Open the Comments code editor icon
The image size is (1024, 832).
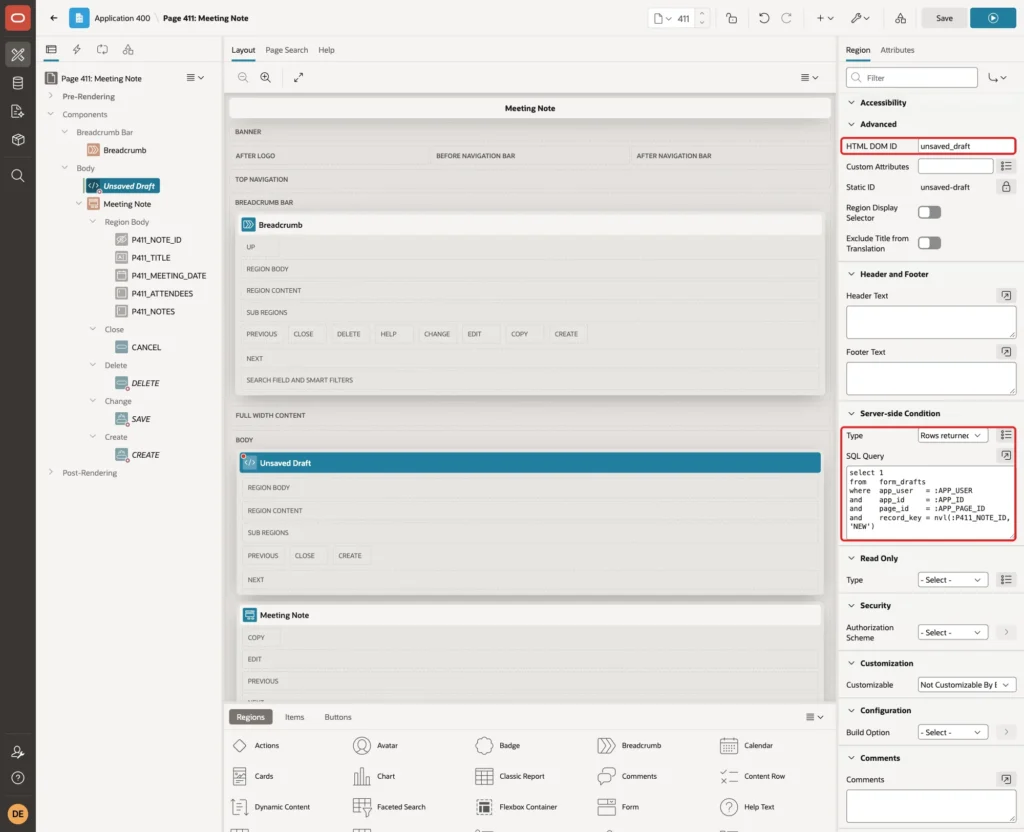pyautogui.click(x=1006, y=779)
